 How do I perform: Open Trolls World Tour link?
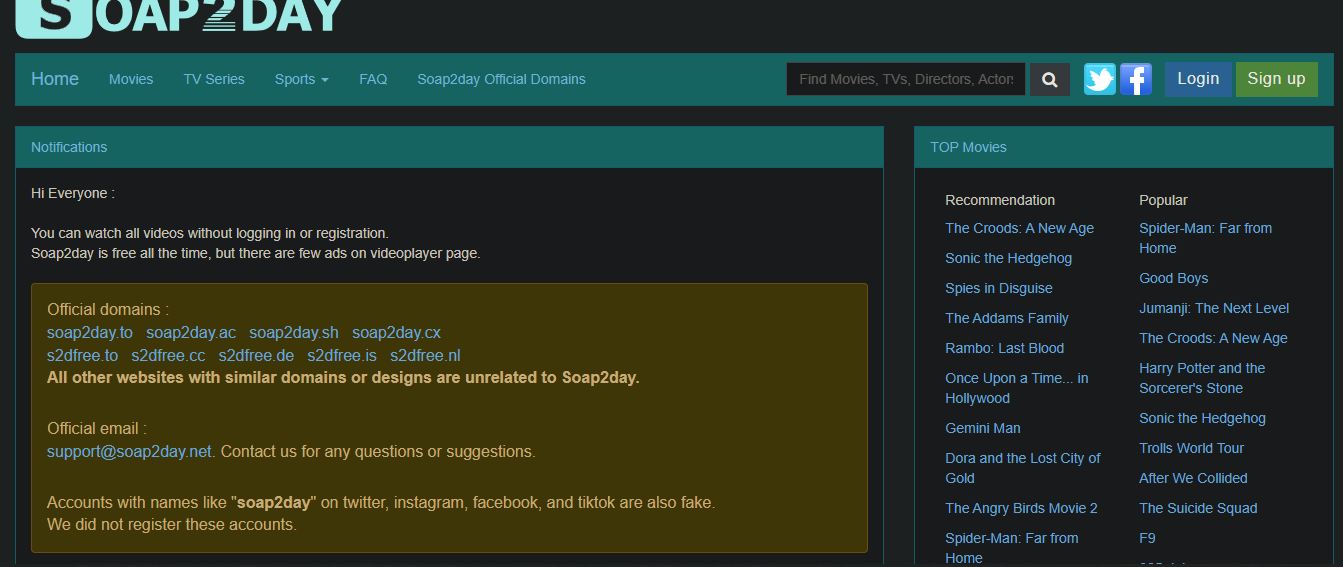[1191, 448]
